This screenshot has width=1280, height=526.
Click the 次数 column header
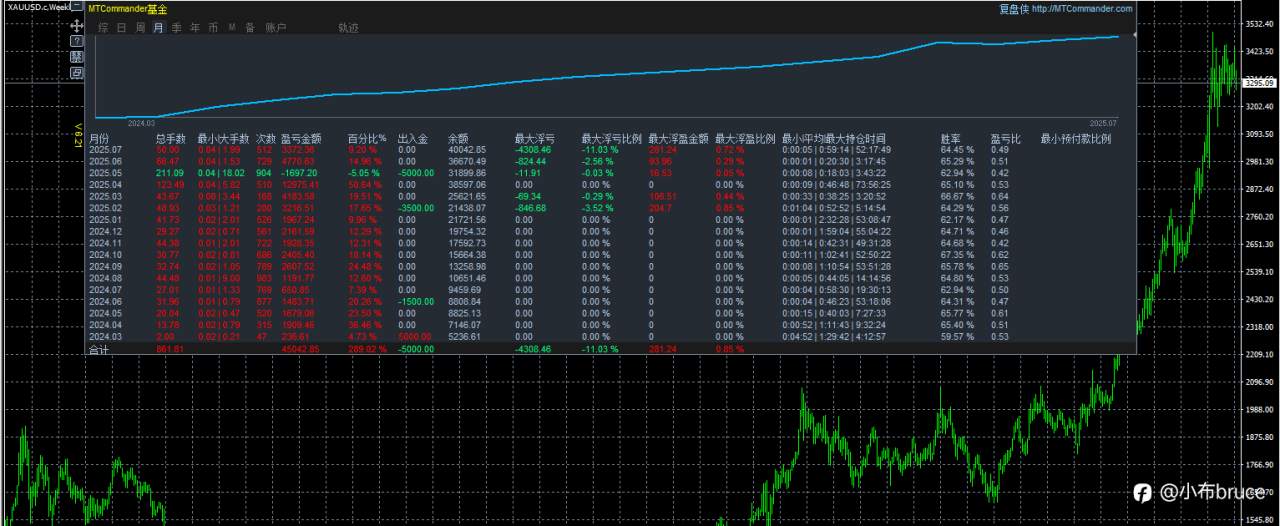pyautogui.click(x=266, y=139)
